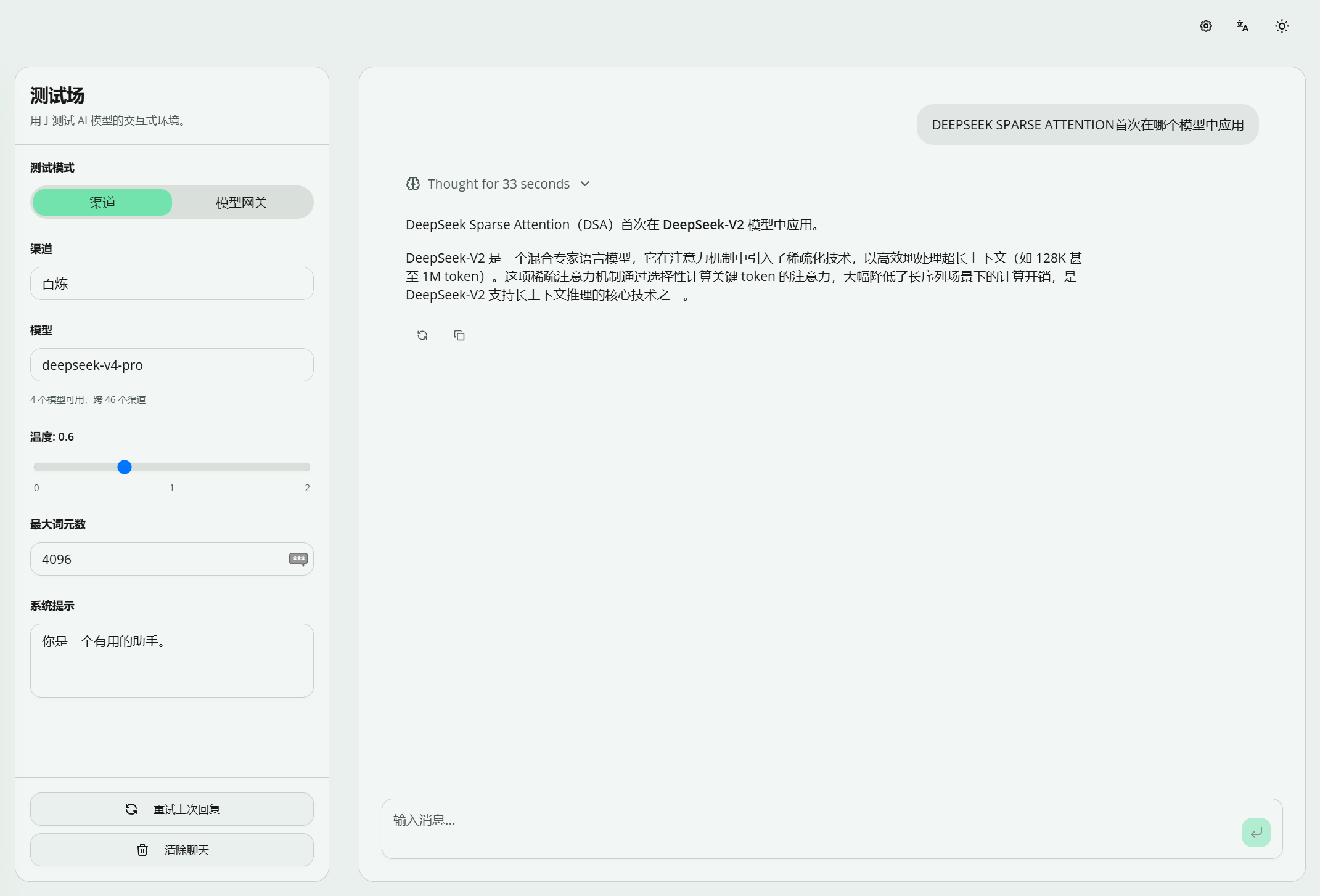Expand the Thought for 33 seconds chevron
The image size is (1320, 896).
(585, 184)
